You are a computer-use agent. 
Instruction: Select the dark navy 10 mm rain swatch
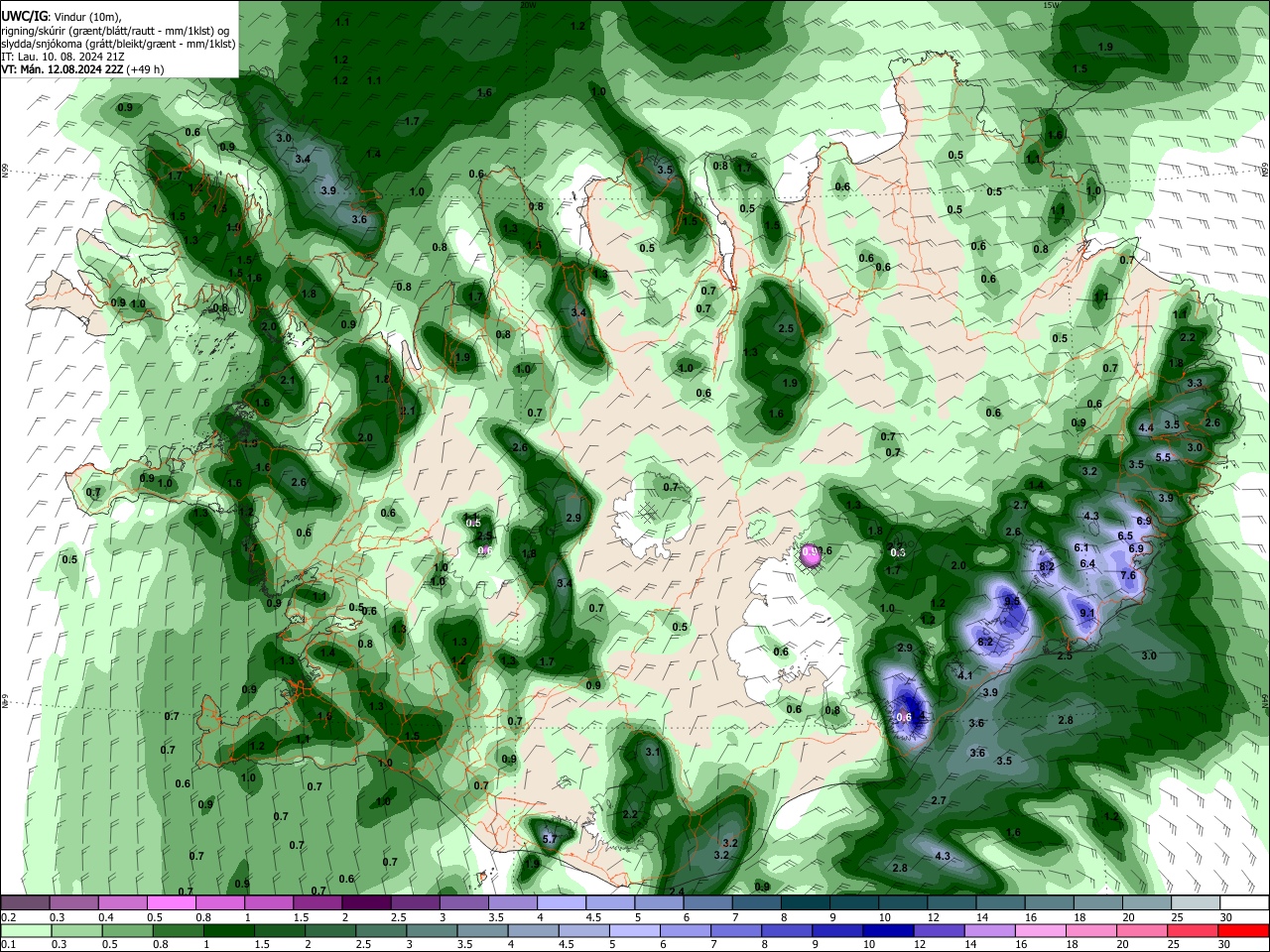pos(888,930)
